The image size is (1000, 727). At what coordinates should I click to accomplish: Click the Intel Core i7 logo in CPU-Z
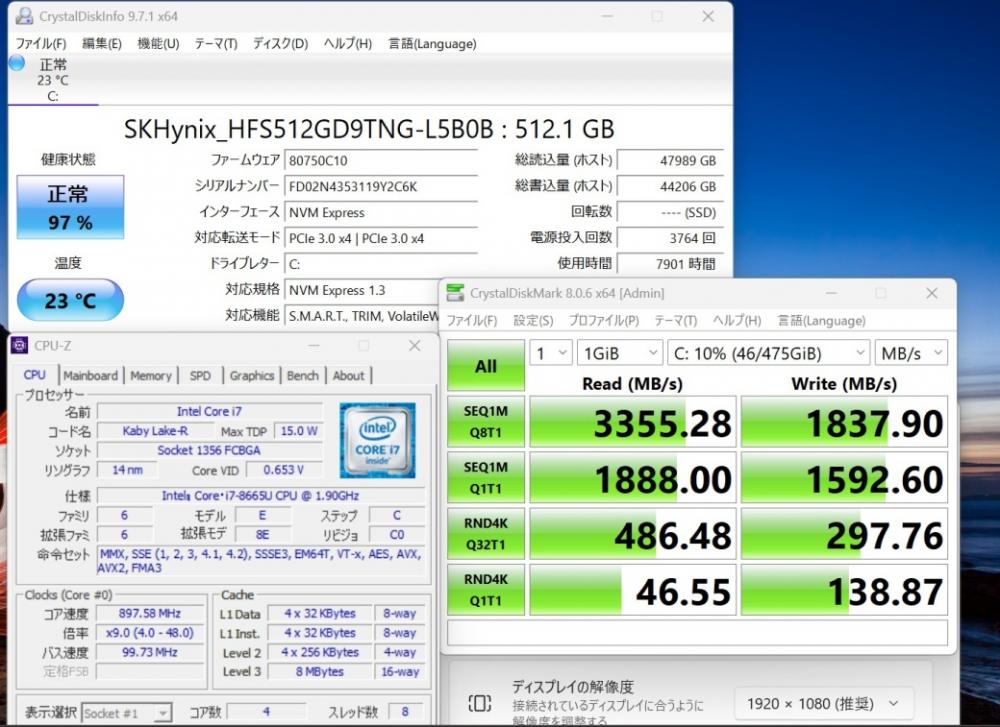tap(378, 440)
